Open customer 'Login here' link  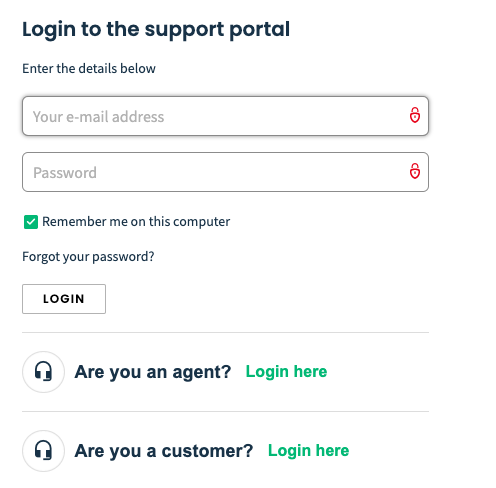(x=309, y=451)
